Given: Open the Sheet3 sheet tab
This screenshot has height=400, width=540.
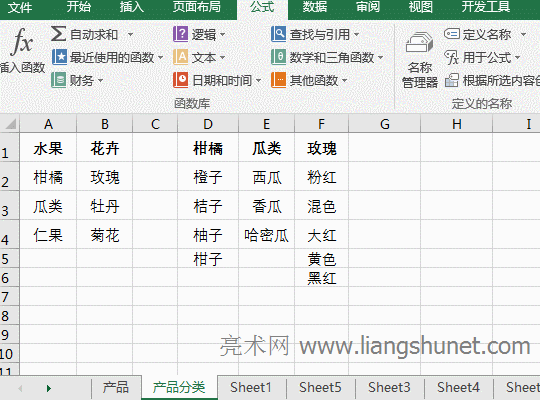Looking at the screenshot, I should click(390, 388).
